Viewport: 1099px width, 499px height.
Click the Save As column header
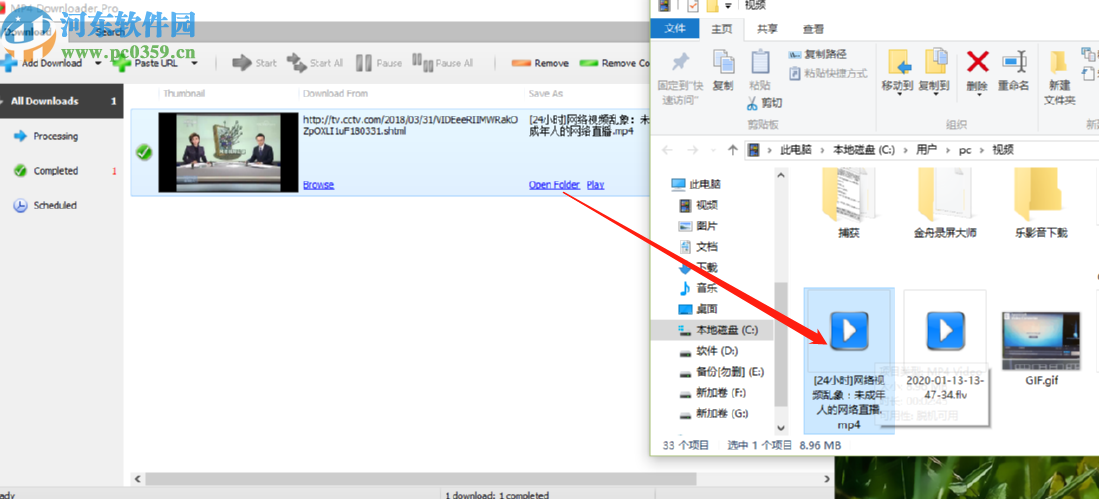[x=547, y=93]
